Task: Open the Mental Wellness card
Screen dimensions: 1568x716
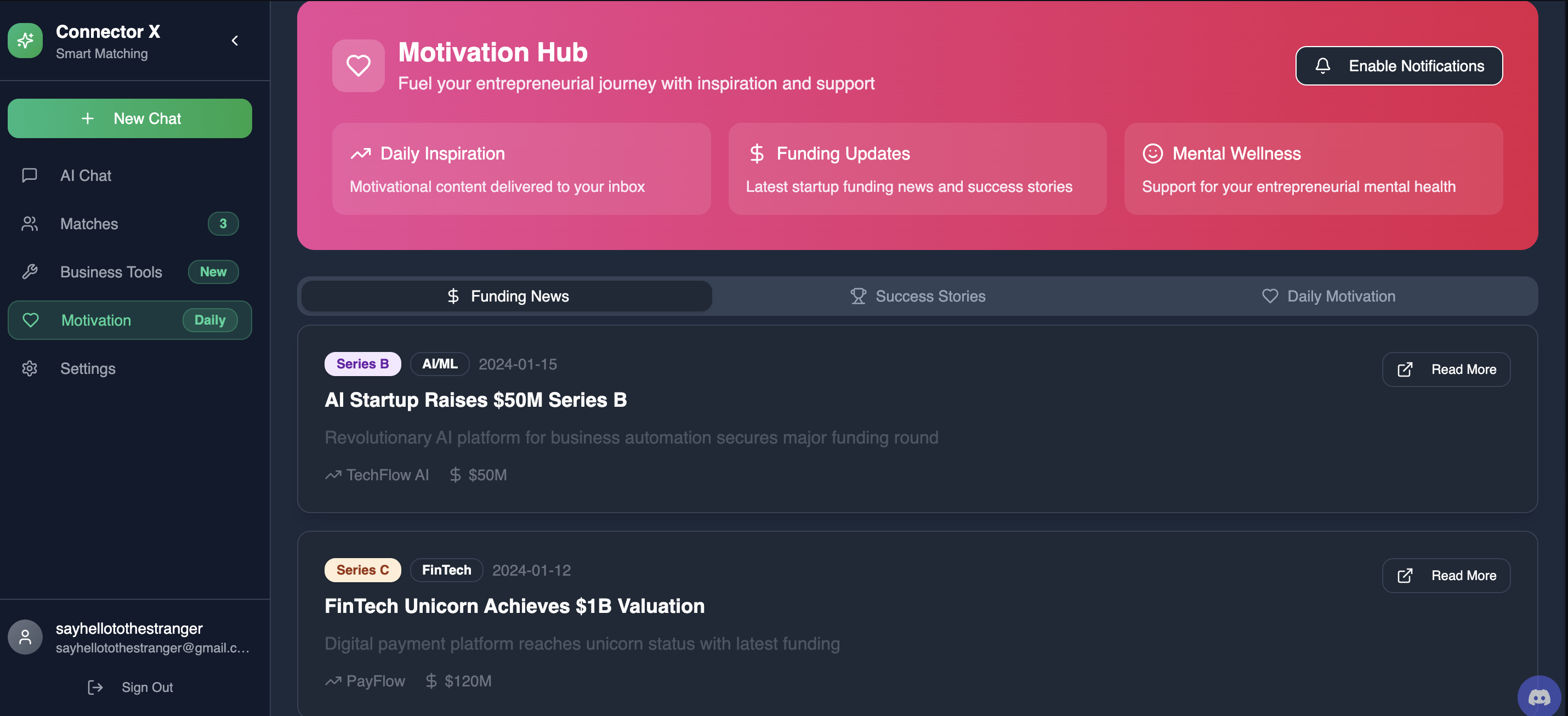Action: point(1313,169)
